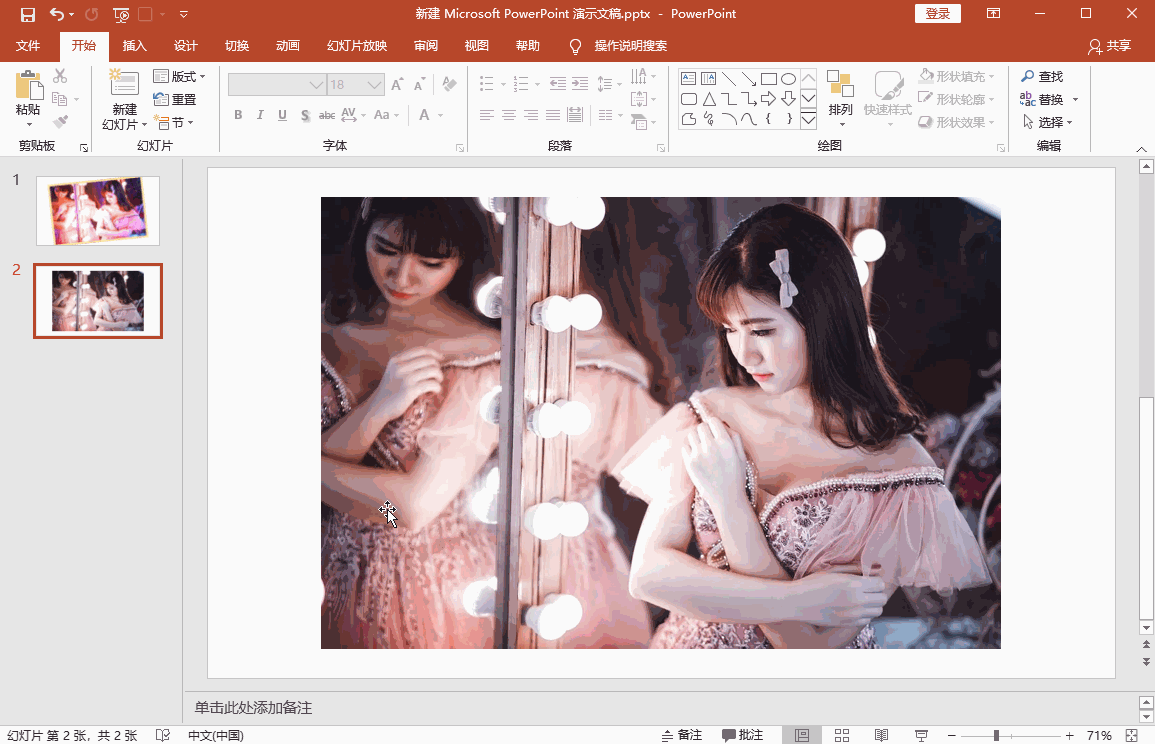Click the zoom slider handle
This screenshot has width=1155, height=744.
(996, 735)
